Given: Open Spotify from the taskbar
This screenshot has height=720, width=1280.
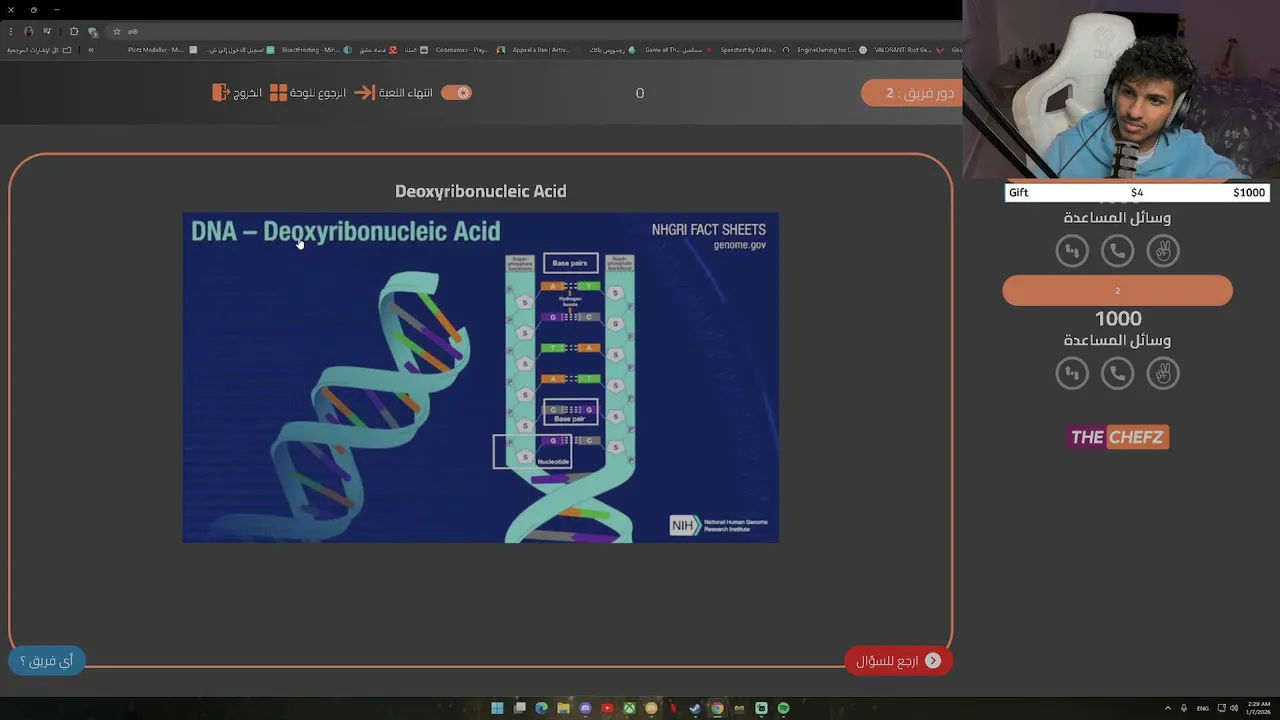Looking at the screenshot, I should click(x=783, y=708).
